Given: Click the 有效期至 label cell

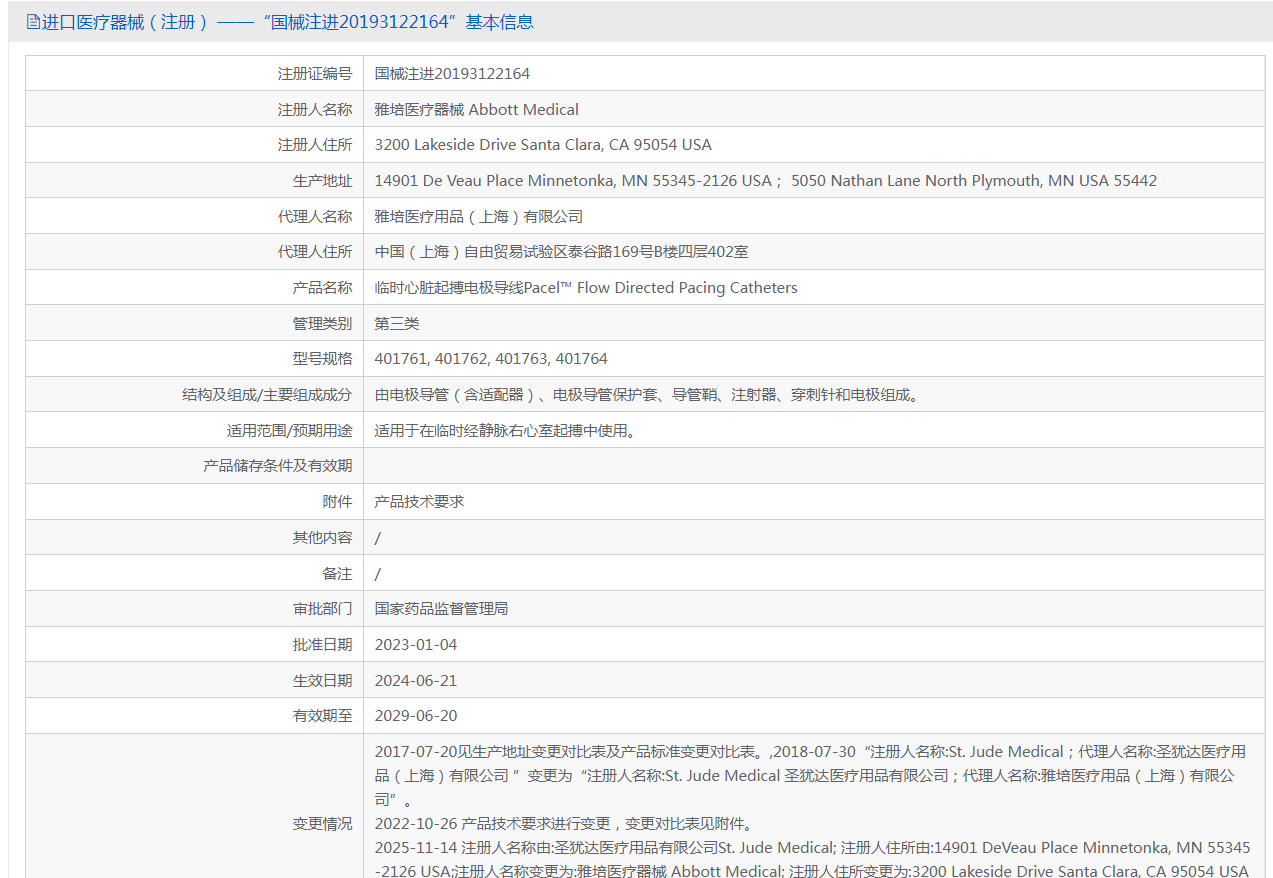Looking at the screenshot, I should click(195, 716).
